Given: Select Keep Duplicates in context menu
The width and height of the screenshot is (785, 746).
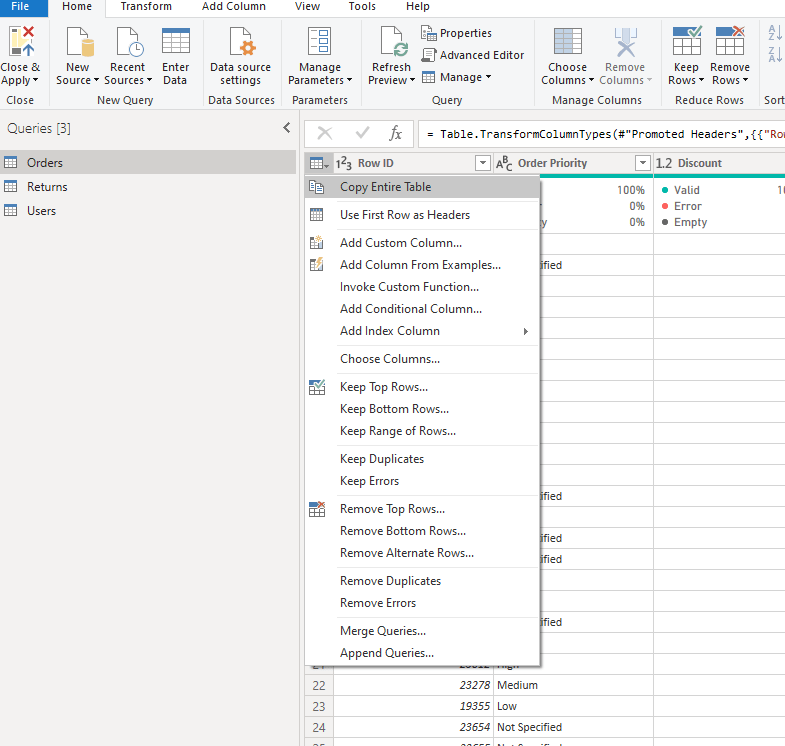Looking at the screenshot, I should tap(422, 460).
